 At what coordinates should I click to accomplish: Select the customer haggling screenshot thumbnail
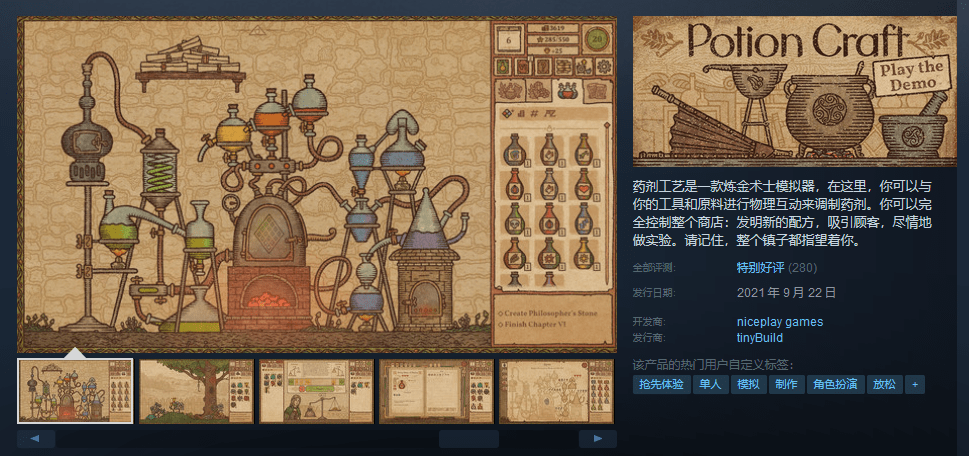pos(316,391)
